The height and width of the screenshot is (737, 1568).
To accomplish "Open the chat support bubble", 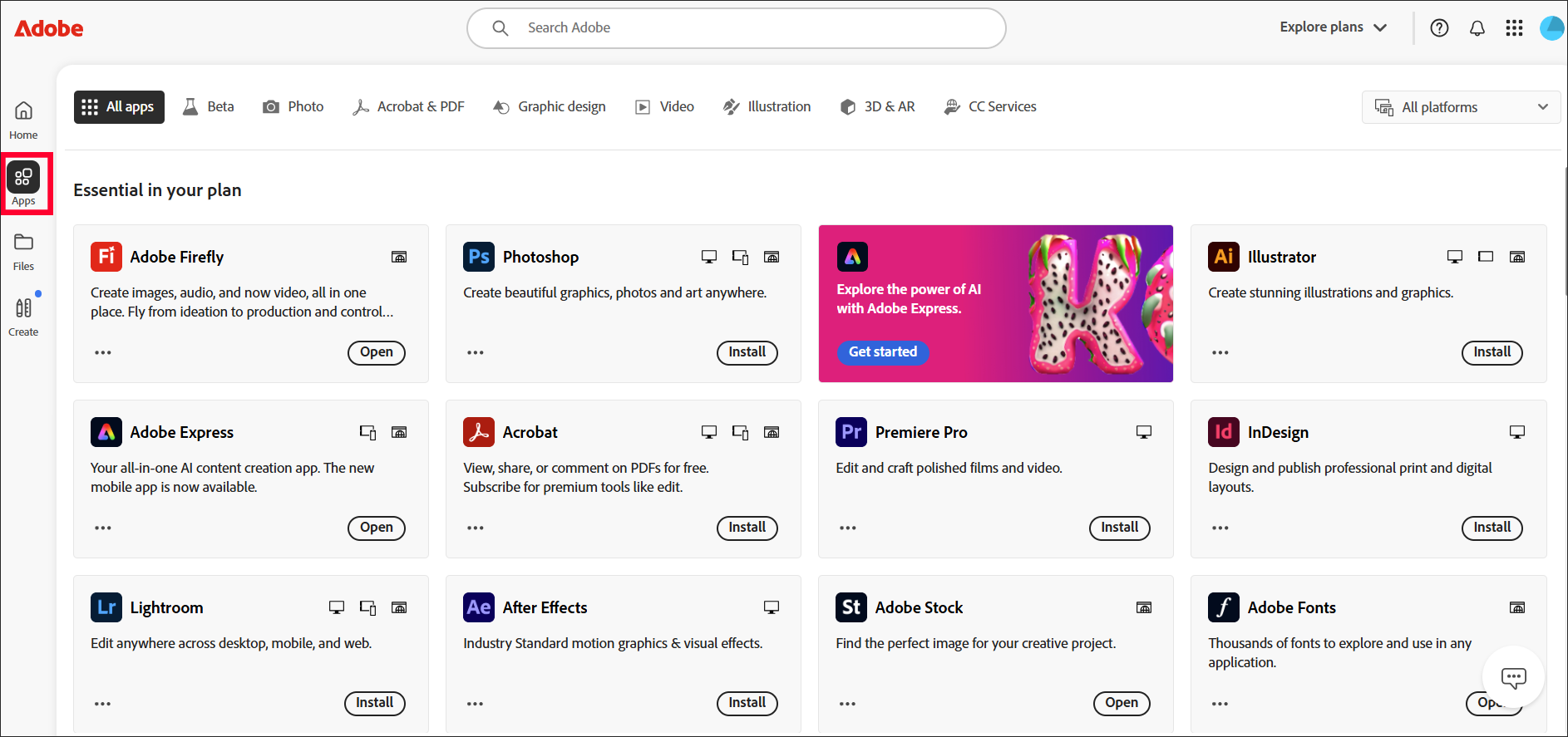I will [1513, 678].
